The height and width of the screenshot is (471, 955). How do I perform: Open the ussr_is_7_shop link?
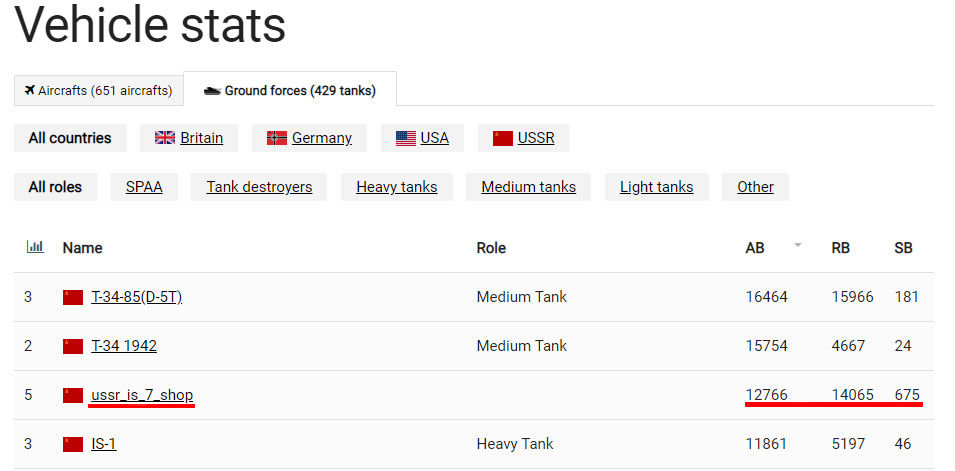pyautogui.click(x=142, y=395)
